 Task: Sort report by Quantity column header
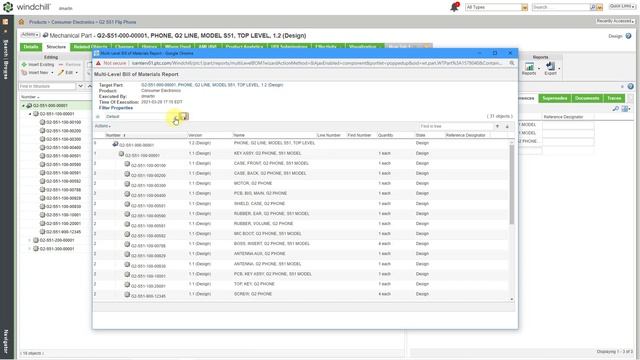tap(385, 135)
